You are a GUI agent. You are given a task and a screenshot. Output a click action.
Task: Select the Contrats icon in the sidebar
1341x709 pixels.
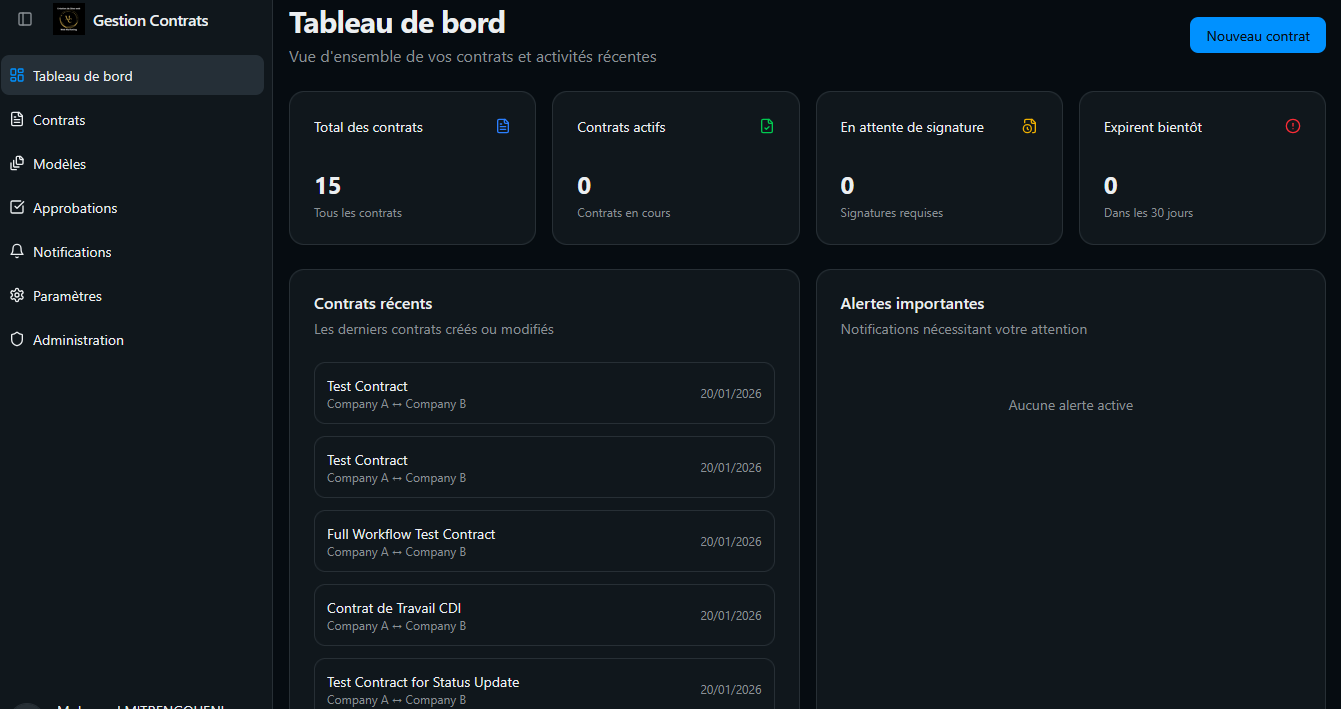point(16,119)
